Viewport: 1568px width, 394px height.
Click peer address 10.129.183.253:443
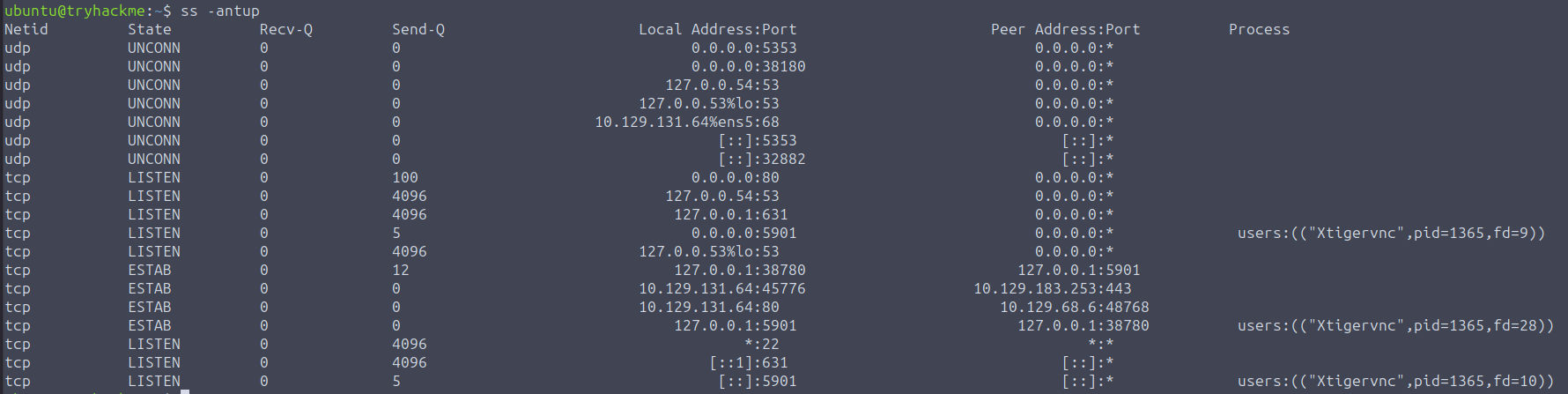(x=1052, y=288)
